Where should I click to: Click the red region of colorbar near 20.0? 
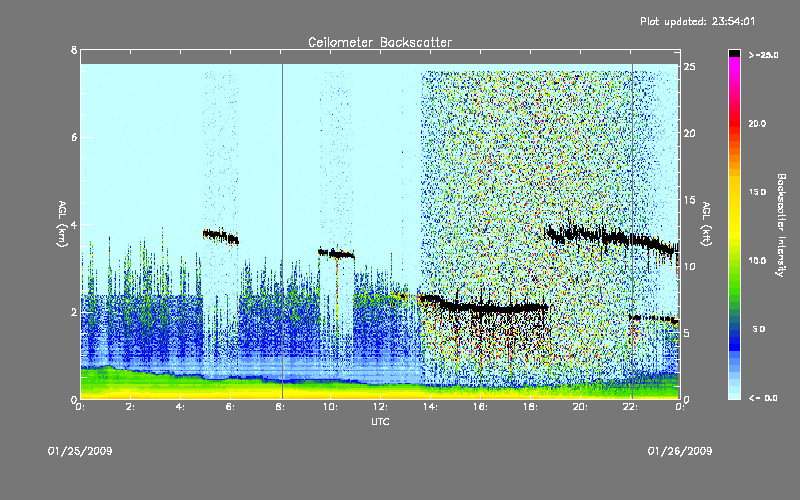coord(734,123)
